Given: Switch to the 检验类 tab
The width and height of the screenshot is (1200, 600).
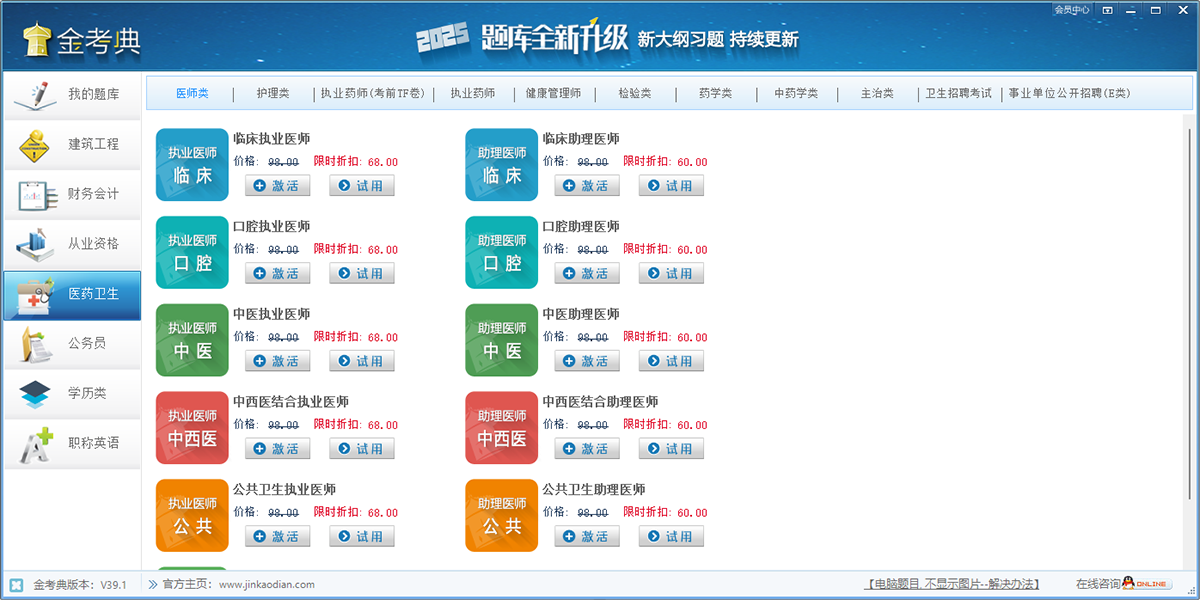Looking at the screenshot, I should click(x=634, y=94).
